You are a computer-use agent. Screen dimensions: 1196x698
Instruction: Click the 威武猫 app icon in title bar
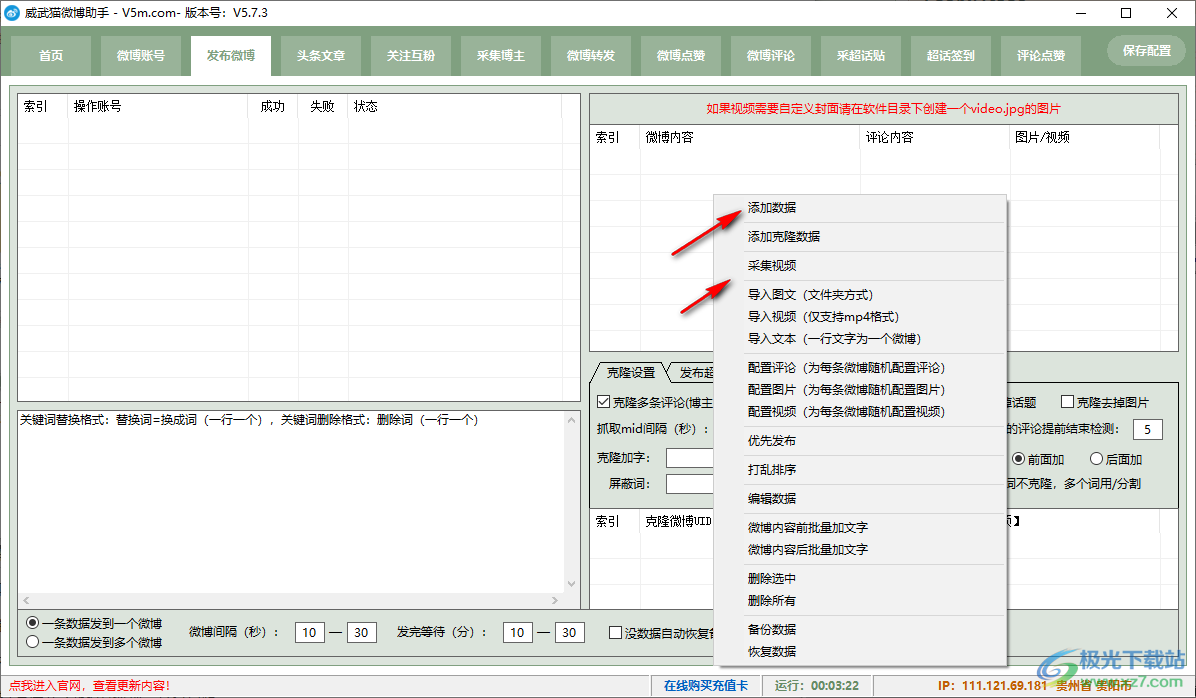(x=12, y=13)
